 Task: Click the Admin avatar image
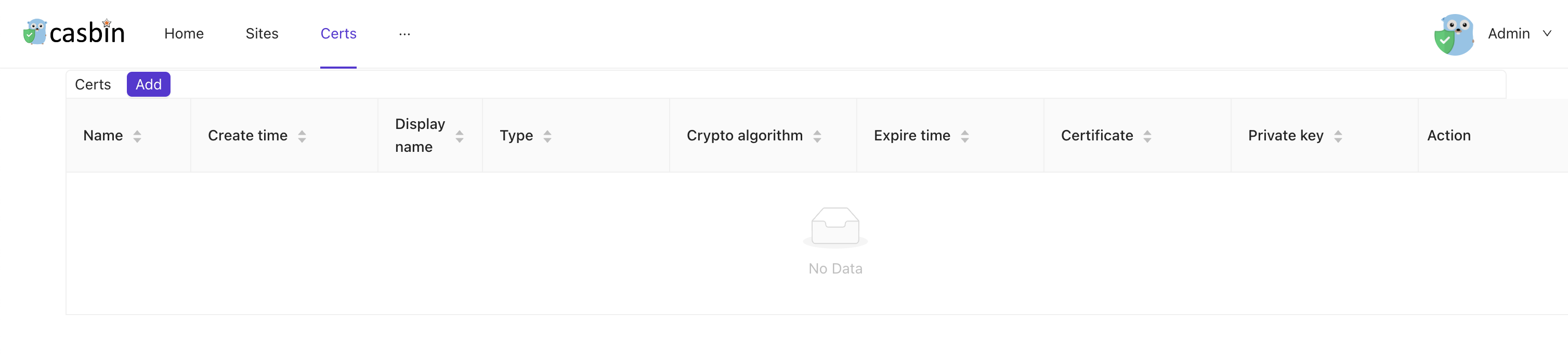pyautogui.click(x=1454, y=34)
